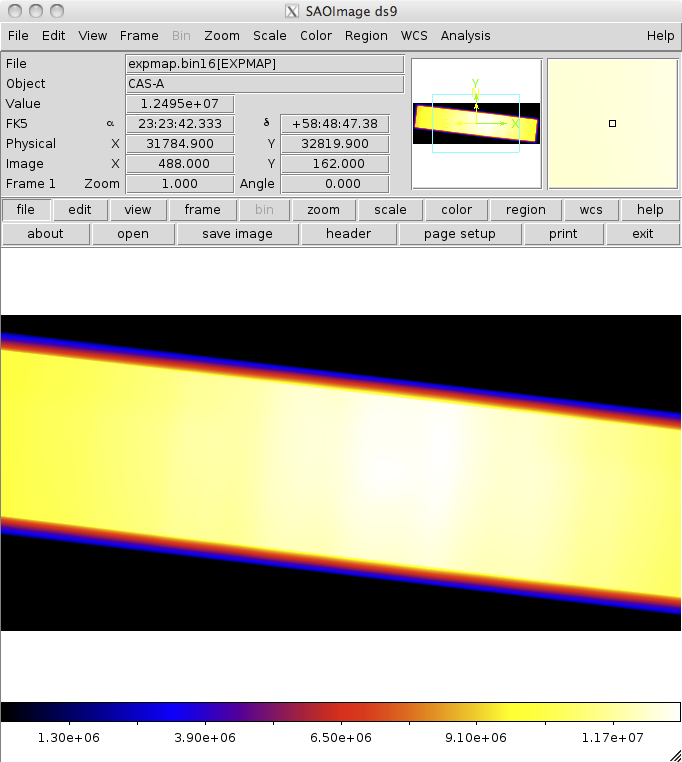Click the 'exit' button
682x762 pixels.
pyautogui.click(x=643, y=234)
